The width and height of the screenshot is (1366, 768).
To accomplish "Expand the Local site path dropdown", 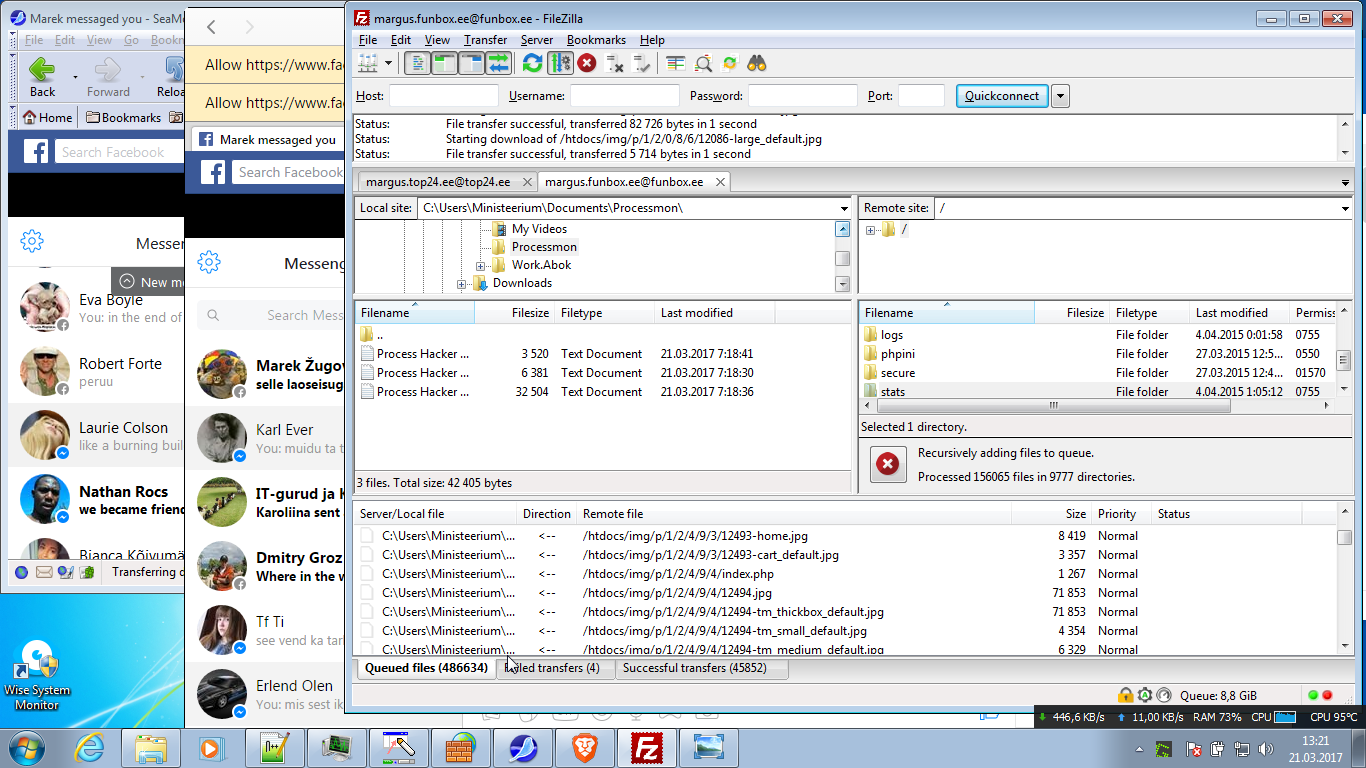I will (x=844, y=208).
